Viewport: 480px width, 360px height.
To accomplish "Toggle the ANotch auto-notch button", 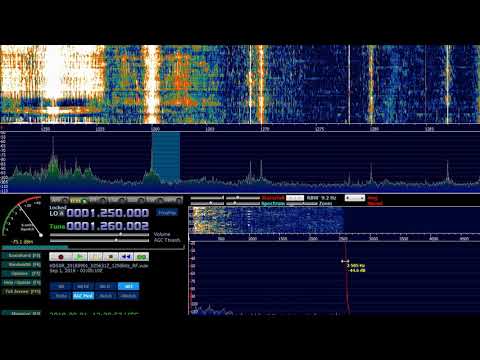I will point(128,296).
